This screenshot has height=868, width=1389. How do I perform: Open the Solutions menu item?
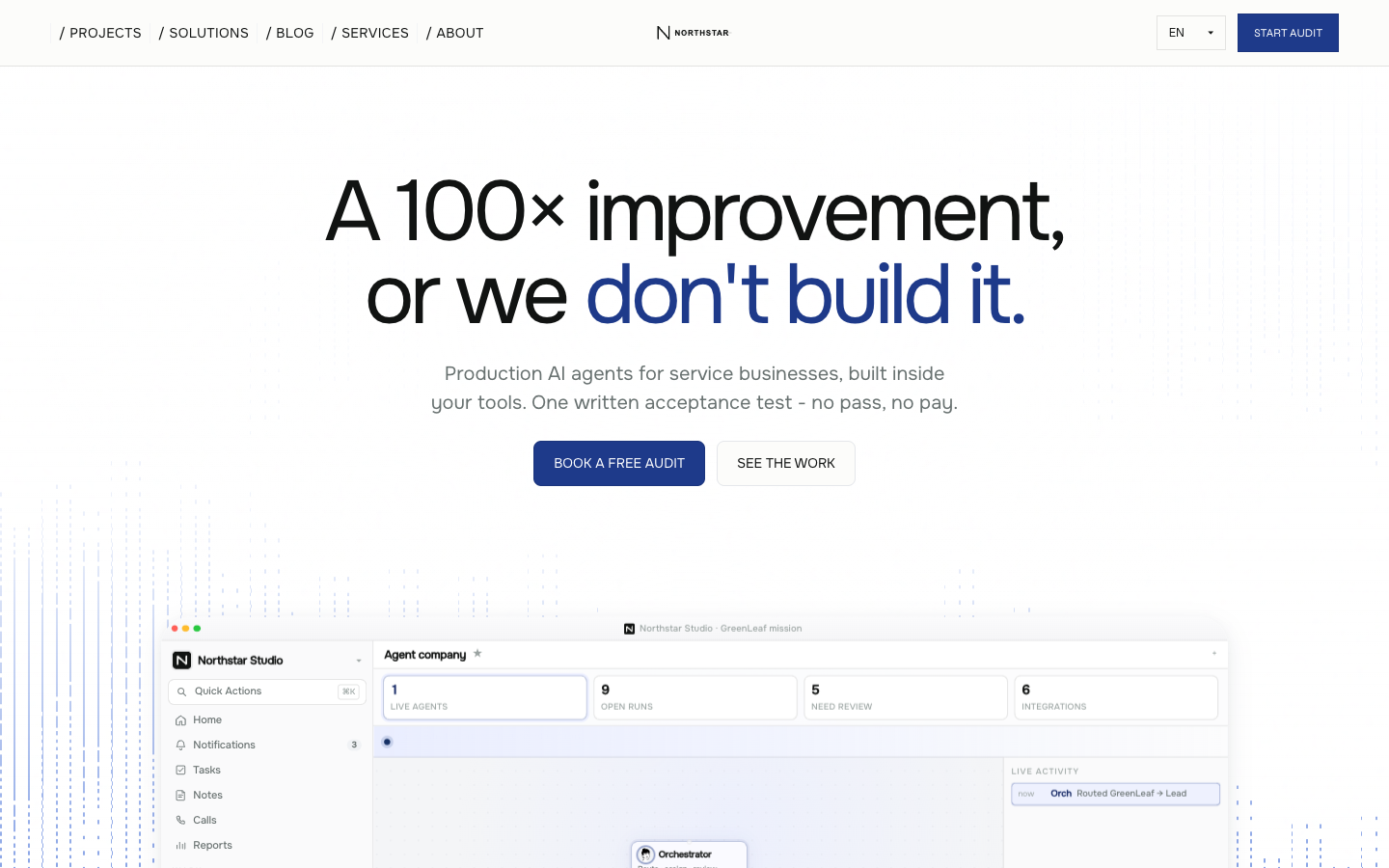[x=204, y=33]
